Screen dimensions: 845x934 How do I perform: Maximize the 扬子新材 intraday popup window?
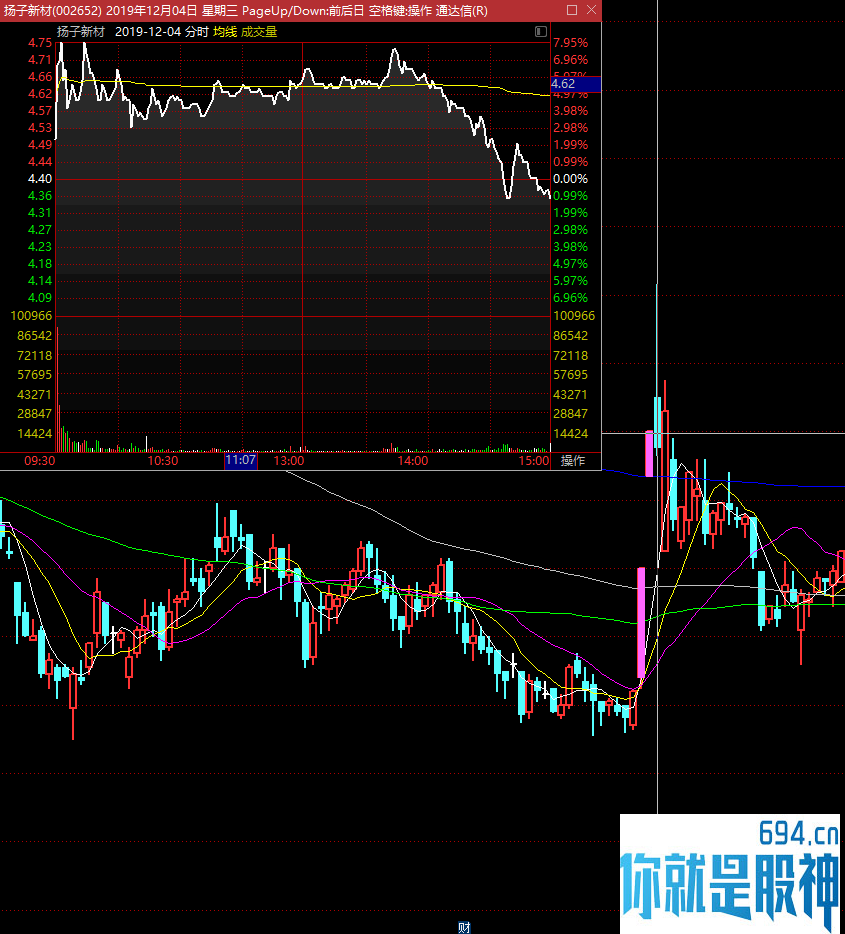click(x=572, y=10)
